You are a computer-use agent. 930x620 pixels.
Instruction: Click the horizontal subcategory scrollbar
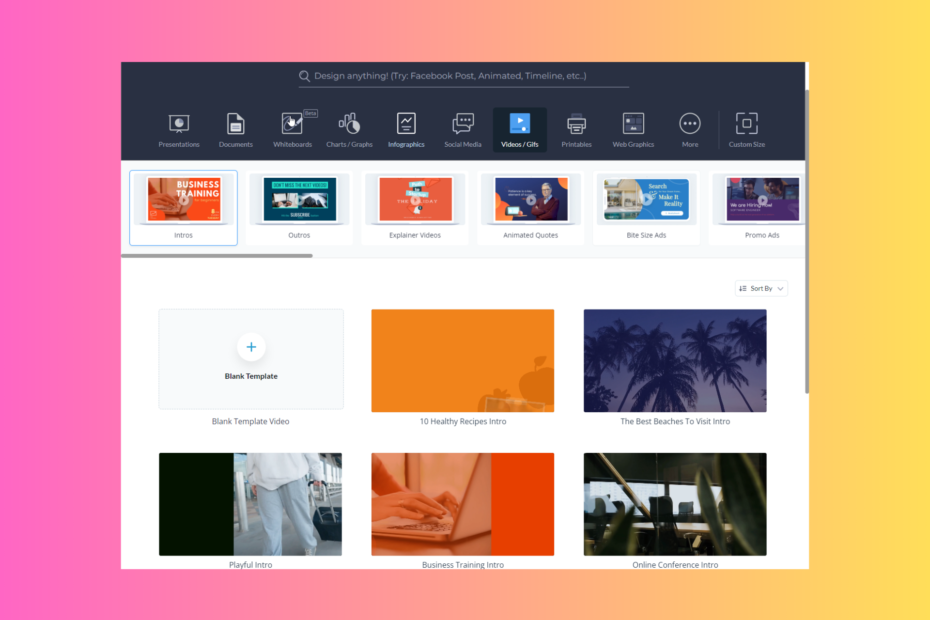point(217,256)
